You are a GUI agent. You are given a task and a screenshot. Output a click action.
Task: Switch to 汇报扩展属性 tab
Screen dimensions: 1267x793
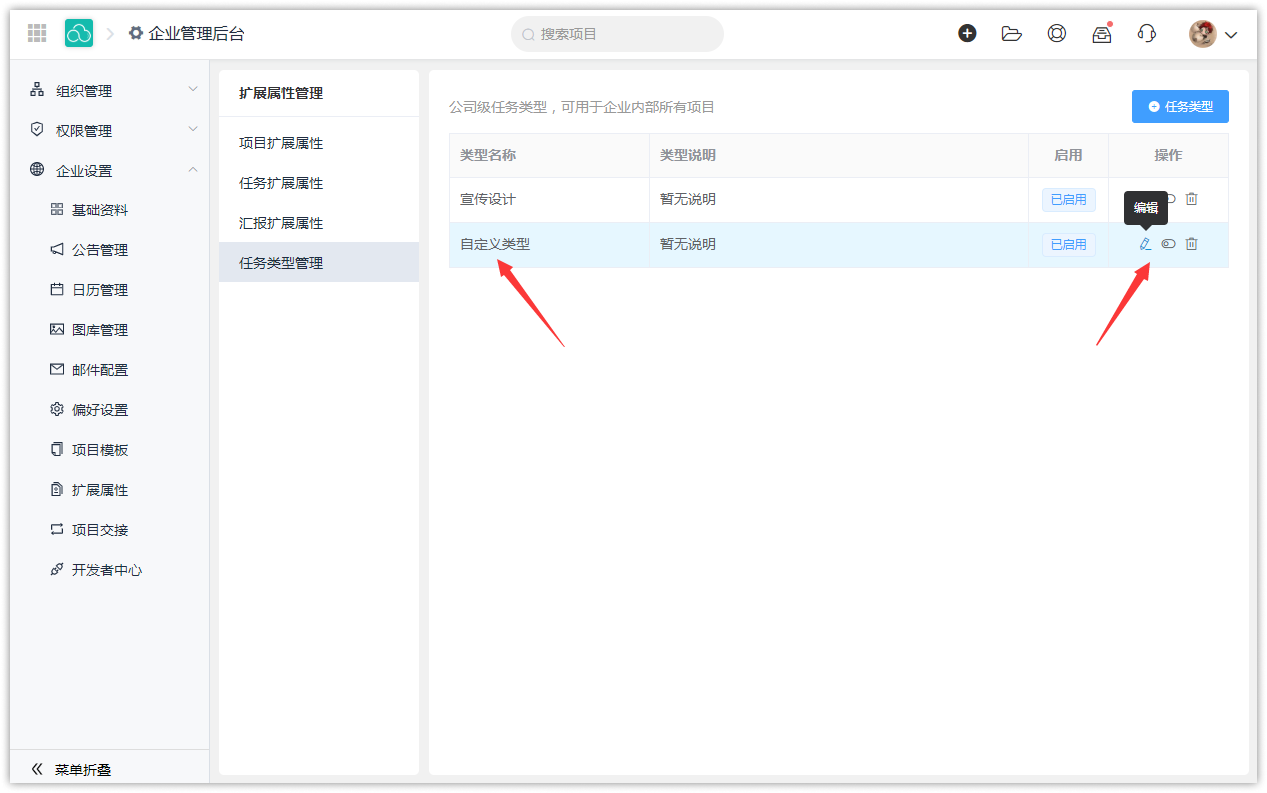coord(319,223)
